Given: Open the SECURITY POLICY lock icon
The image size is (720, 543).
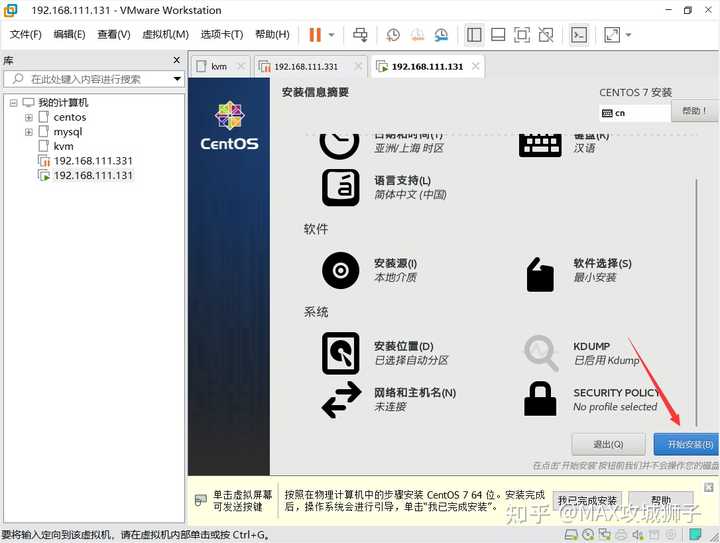Looking at the screenshot, I should point(540,399).
